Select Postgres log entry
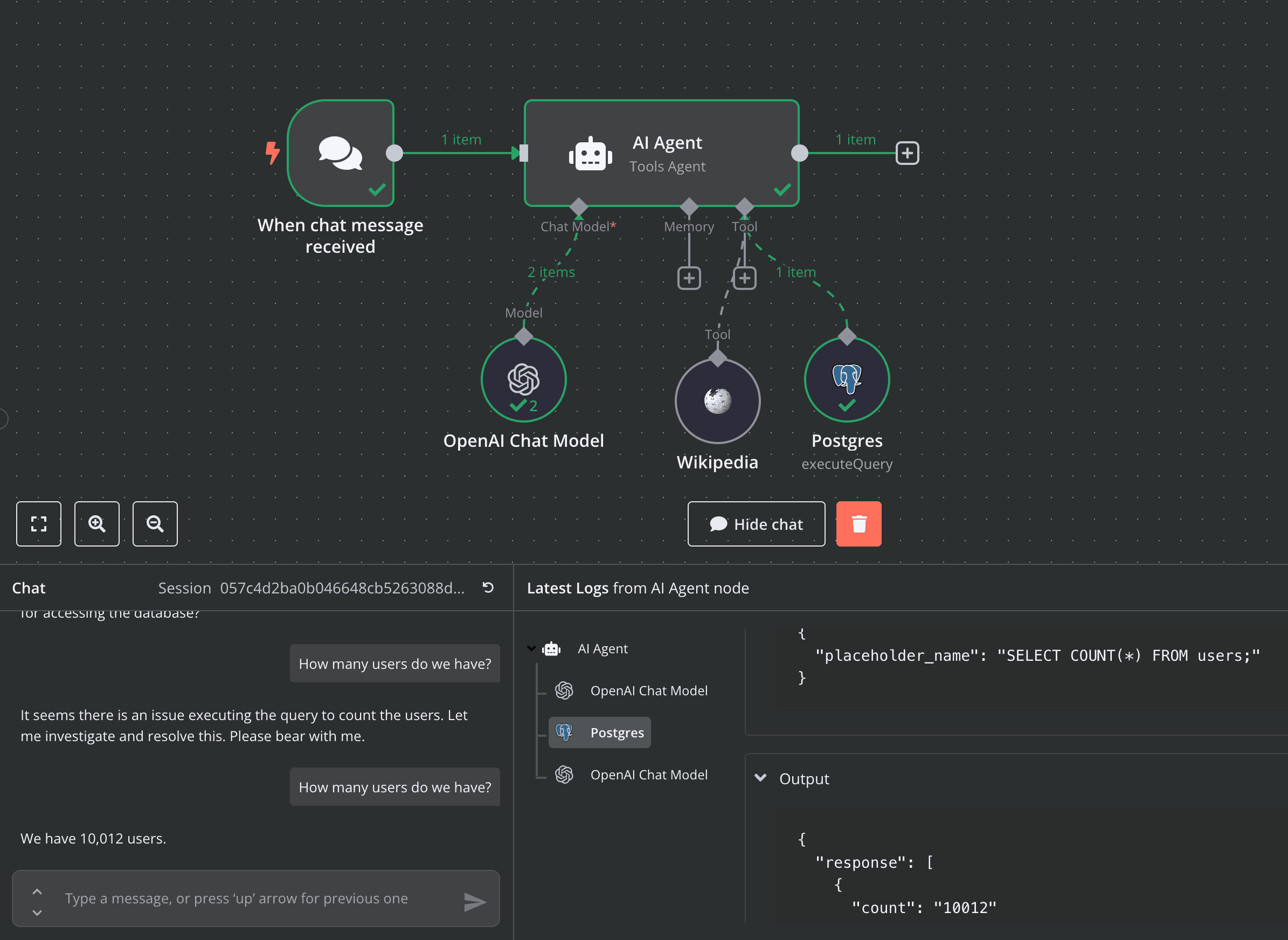 599,732
